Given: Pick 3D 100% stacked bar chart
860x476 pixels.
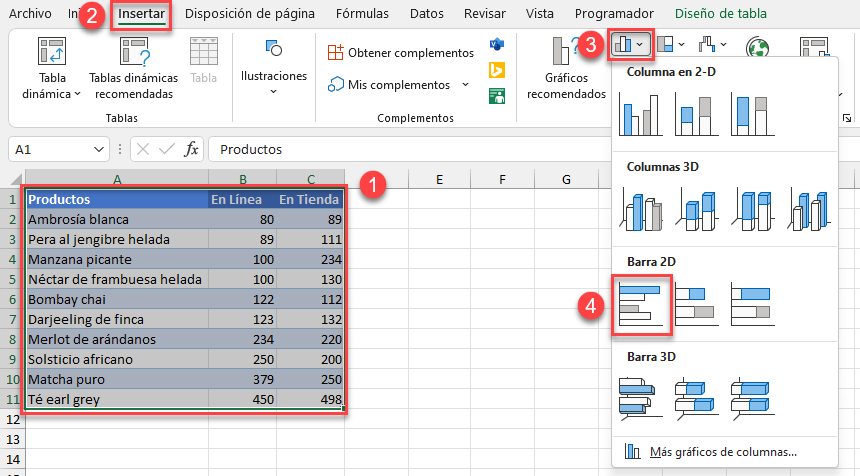Looking at the screenshot, I should coord(752,399).
